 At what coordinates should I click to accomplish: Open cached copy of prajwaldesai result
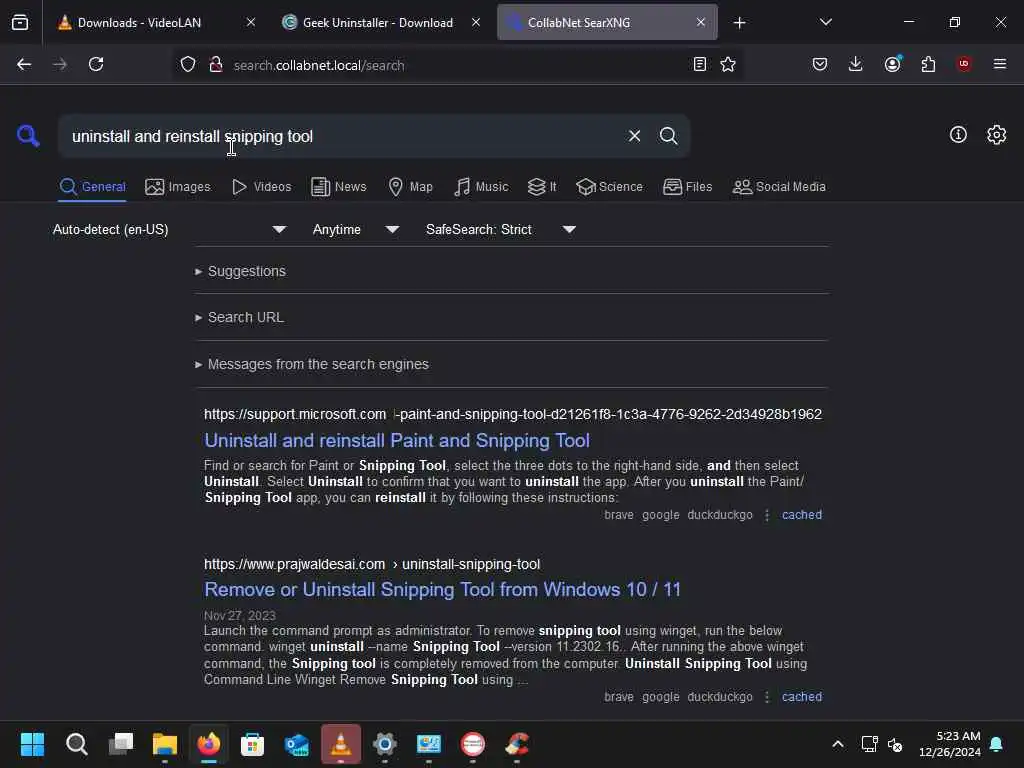pyautogui.click(x=801, y=697)
